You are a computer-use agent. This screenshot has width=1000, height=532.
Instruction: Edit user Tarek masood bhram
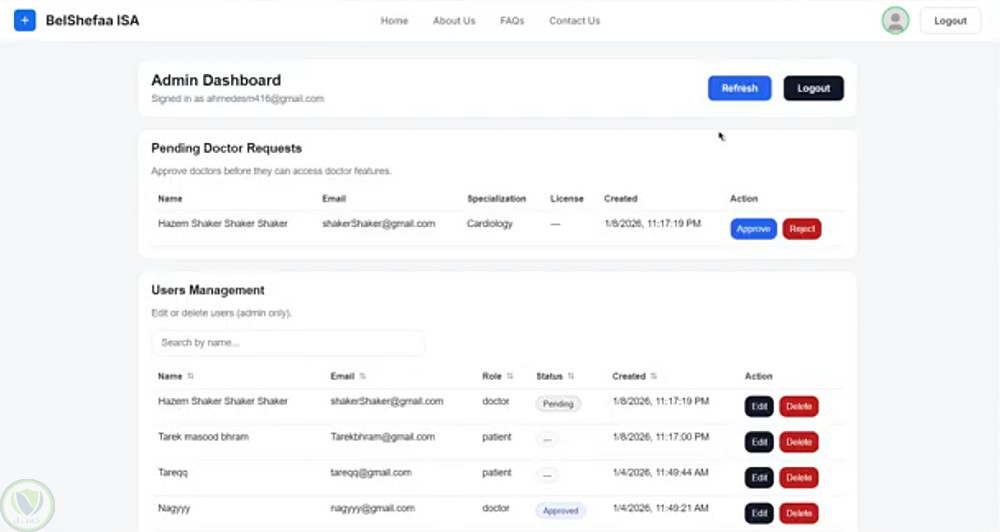pos(759,442)
